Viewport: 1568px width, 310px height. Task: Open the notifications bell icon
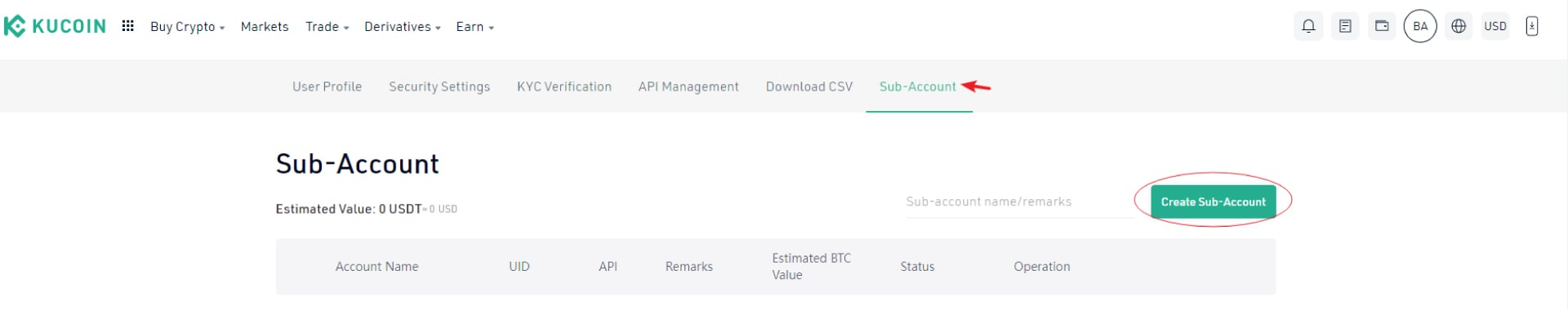(1308, 26)
